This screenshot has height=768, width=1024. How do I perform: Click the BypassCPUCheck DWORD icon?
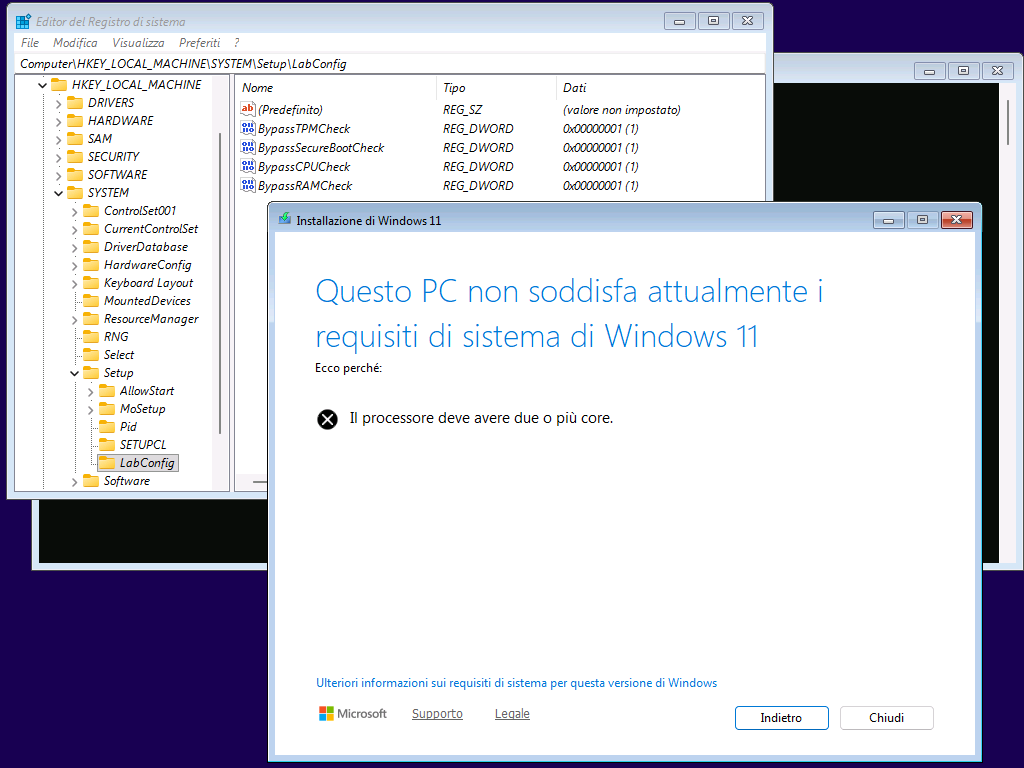point(248,167)
